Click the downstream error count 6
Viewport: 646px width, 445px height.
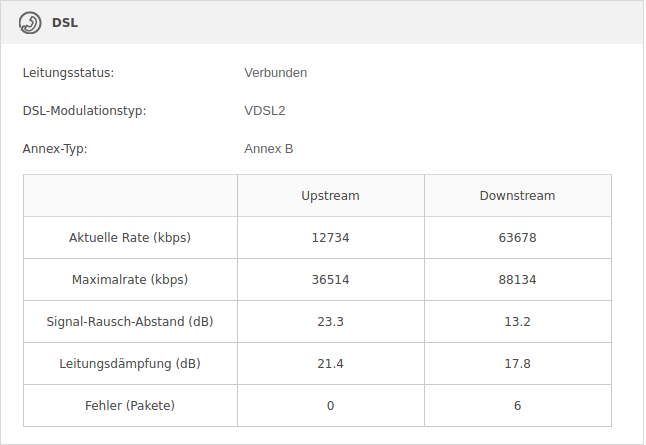tap(517, 406)
